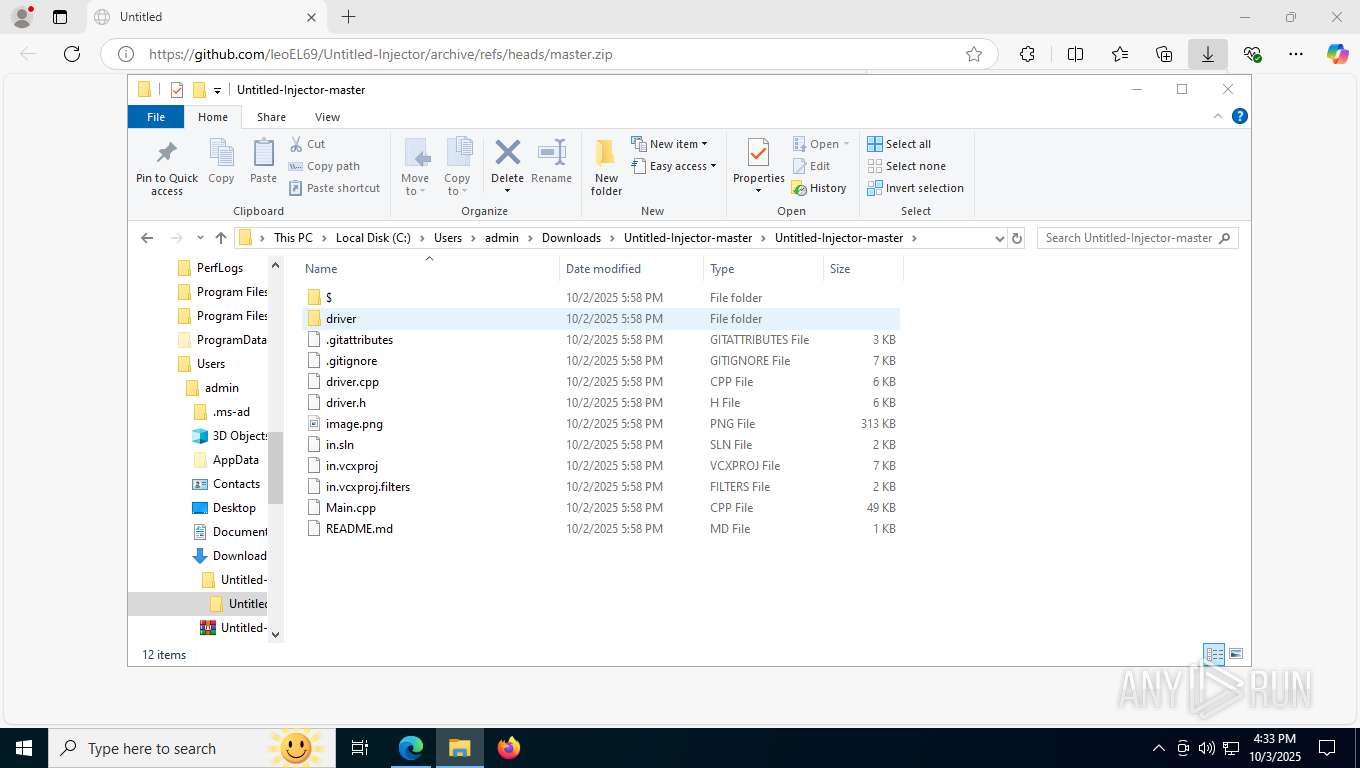Open the Copy to menu
The width and height of the screenshot is (1360, 768).
coord(457,168)
